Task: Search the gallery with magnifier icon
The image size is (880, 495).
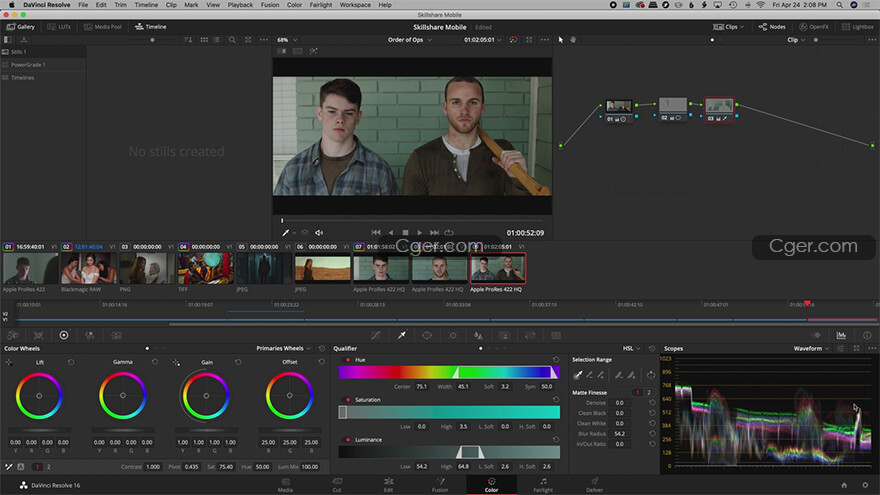Action: coord(232,40)
